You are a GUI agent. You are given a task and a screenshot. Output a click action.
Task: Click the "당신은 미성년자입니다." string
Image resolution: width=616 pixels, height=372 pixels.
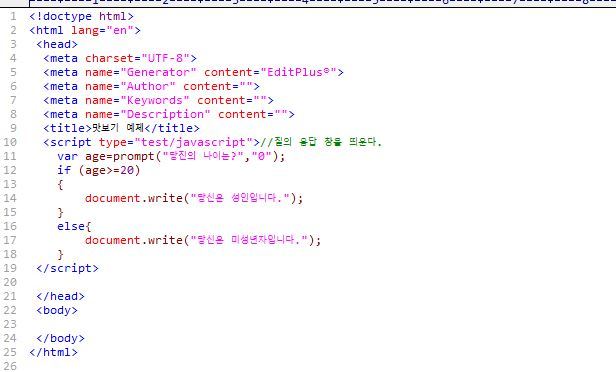[x=249, y=240]
